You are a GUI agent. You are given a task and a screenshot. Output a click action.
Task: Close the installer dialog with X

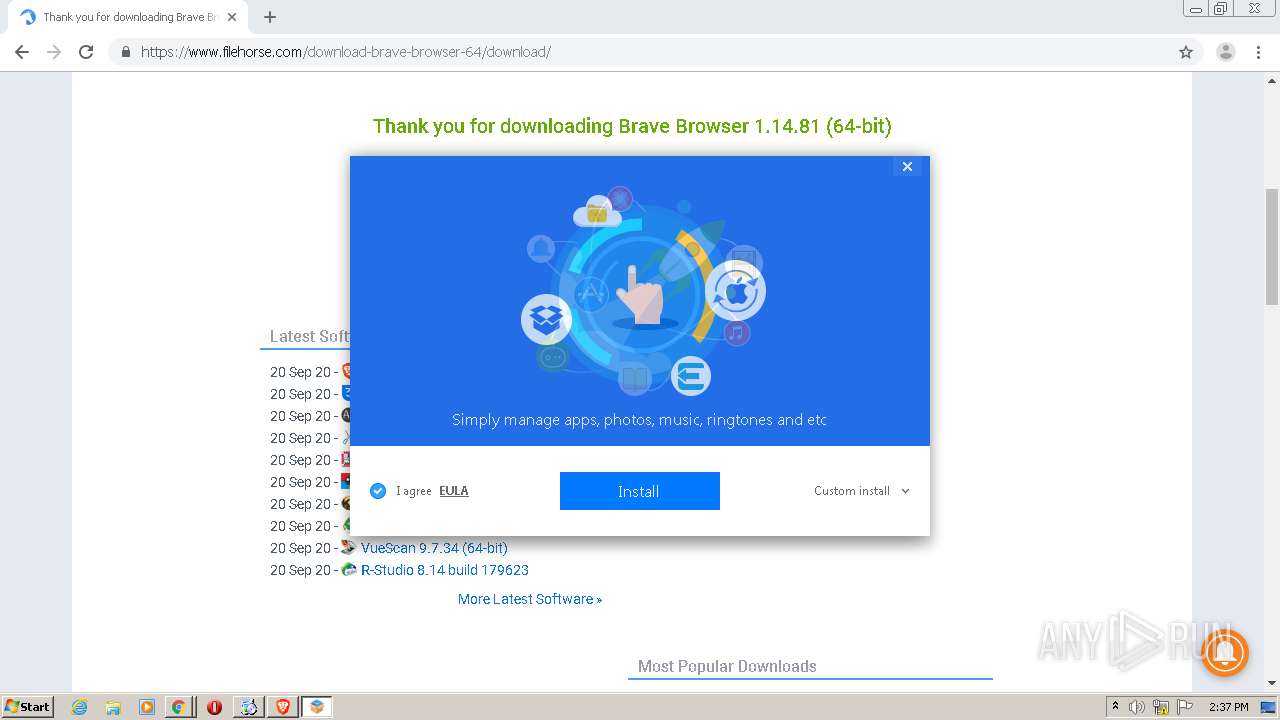click(x=907, y=167)
